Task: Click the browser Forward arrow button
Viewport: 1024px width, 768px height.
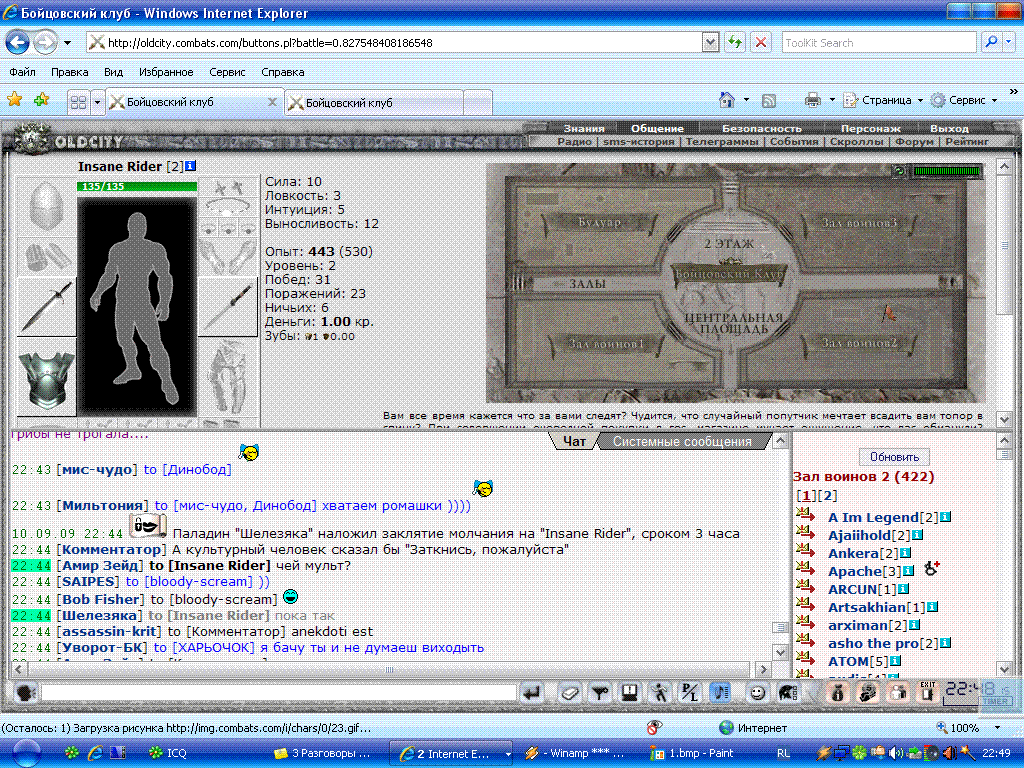Action: click(45, 43)
